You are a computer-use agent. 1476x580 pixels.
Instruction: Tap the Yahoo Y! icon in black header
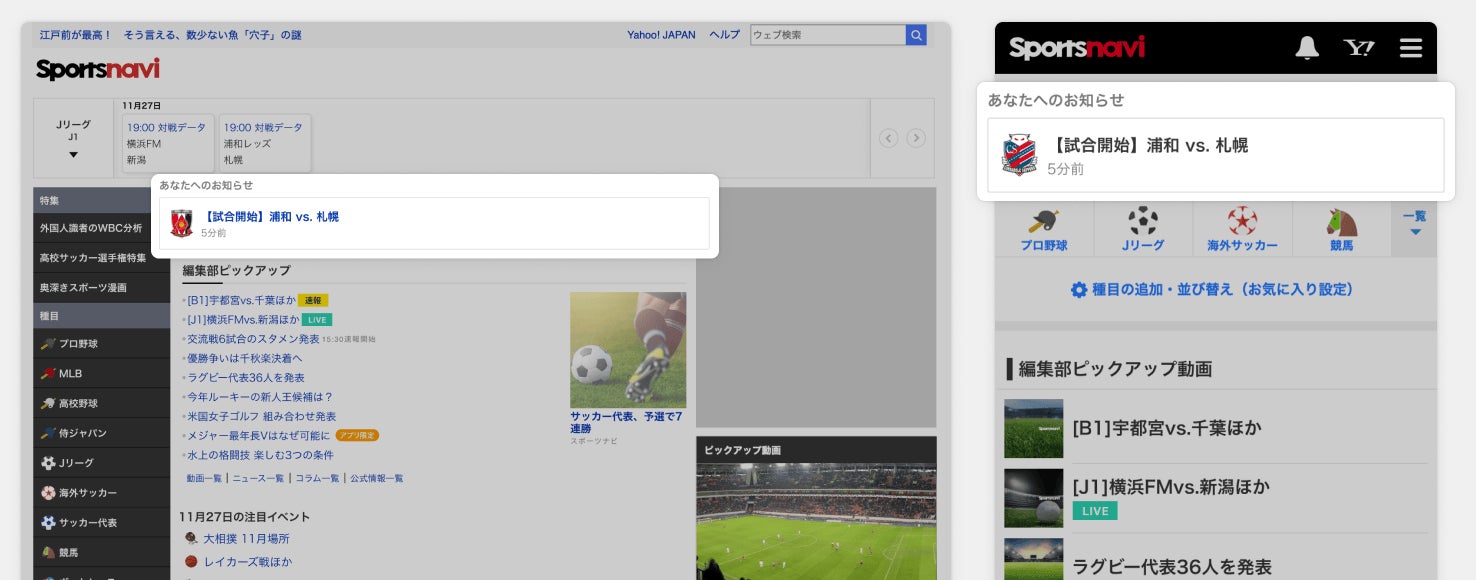coord(1359,48)
